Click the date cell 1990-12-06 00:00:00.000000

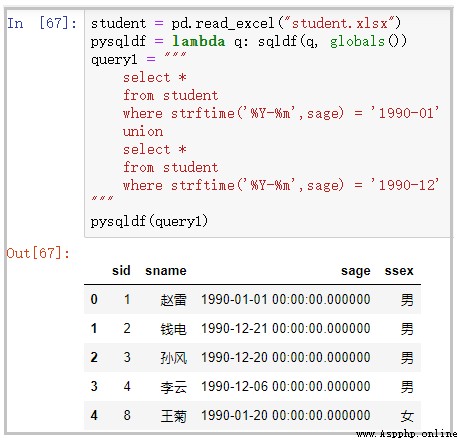click(x=286, y=386)
